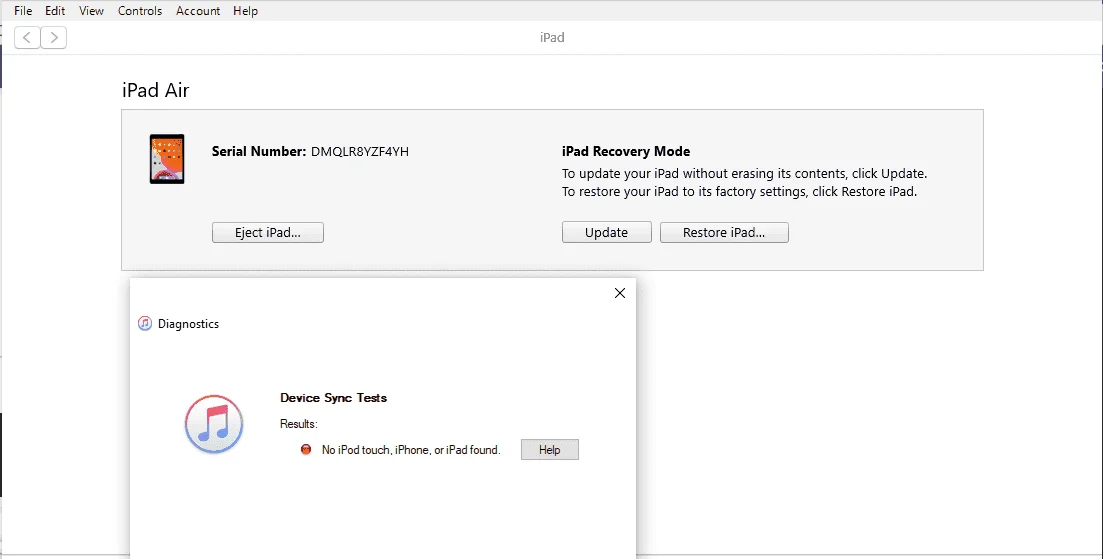The width and height of the screenshot is (1103, 559).
Task: Click the large iTunes music note logo
Action: tap(214, 424)
